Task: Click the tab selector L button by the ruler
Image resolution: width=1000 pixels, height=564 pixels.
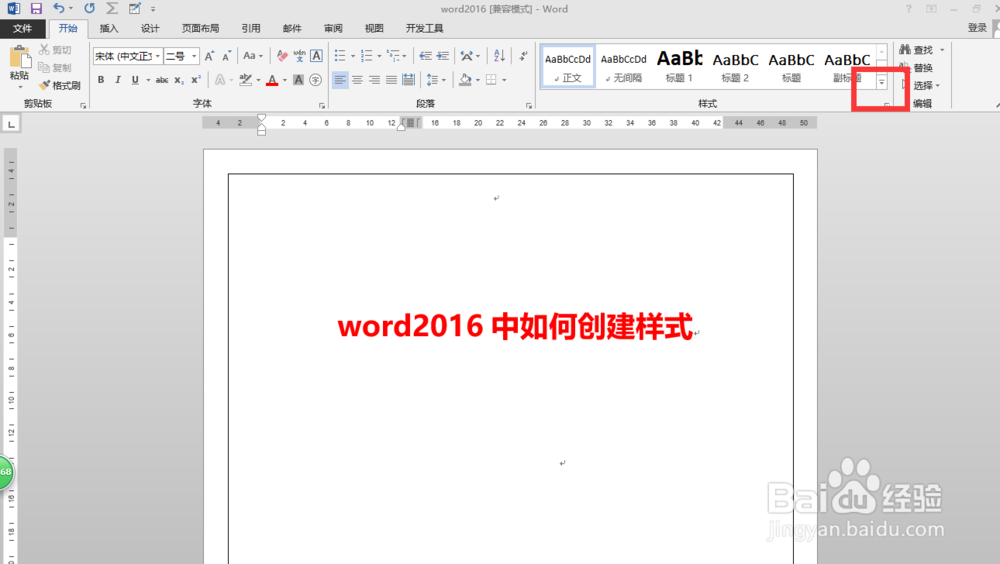Action: [11, 124]
